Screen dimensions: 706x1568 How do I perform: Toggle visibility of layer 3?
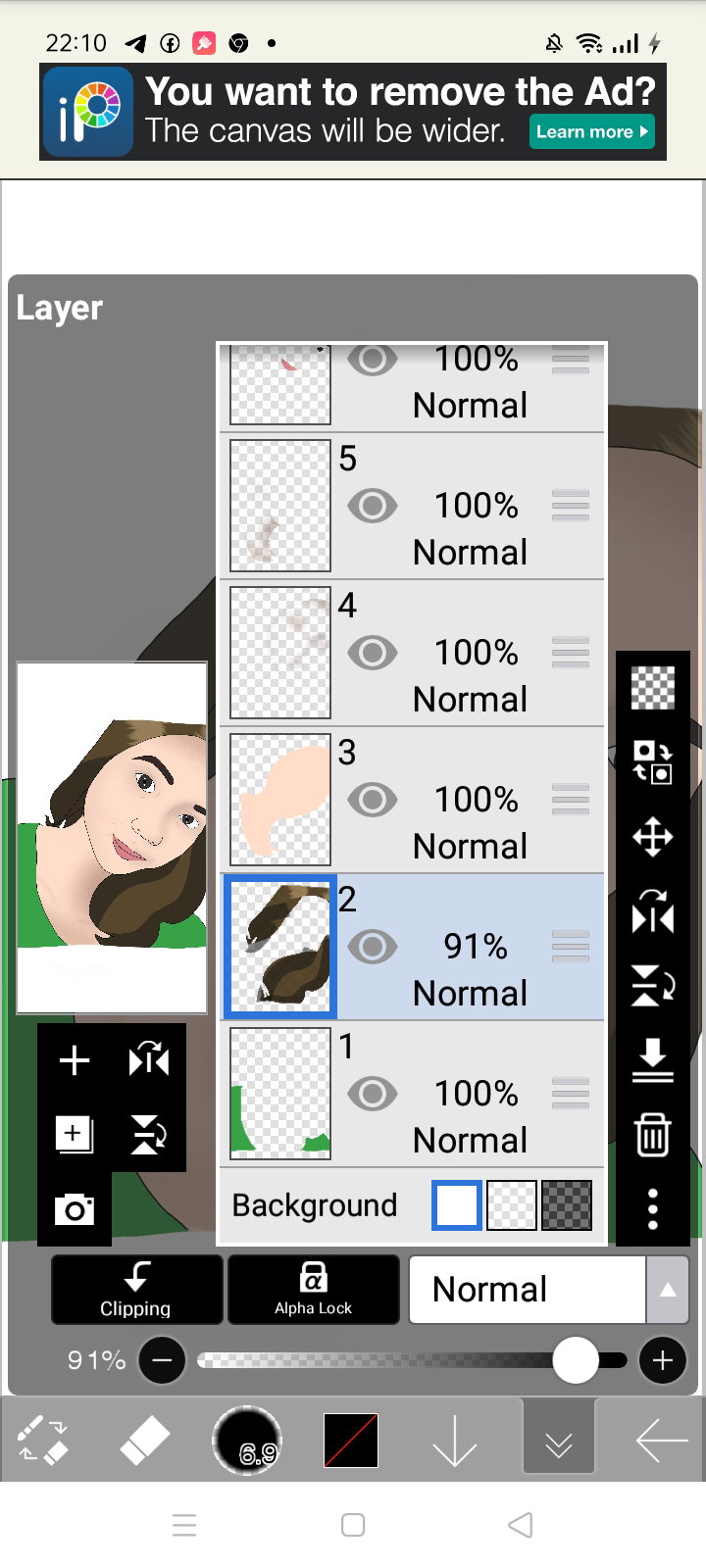tap(373, 800)
